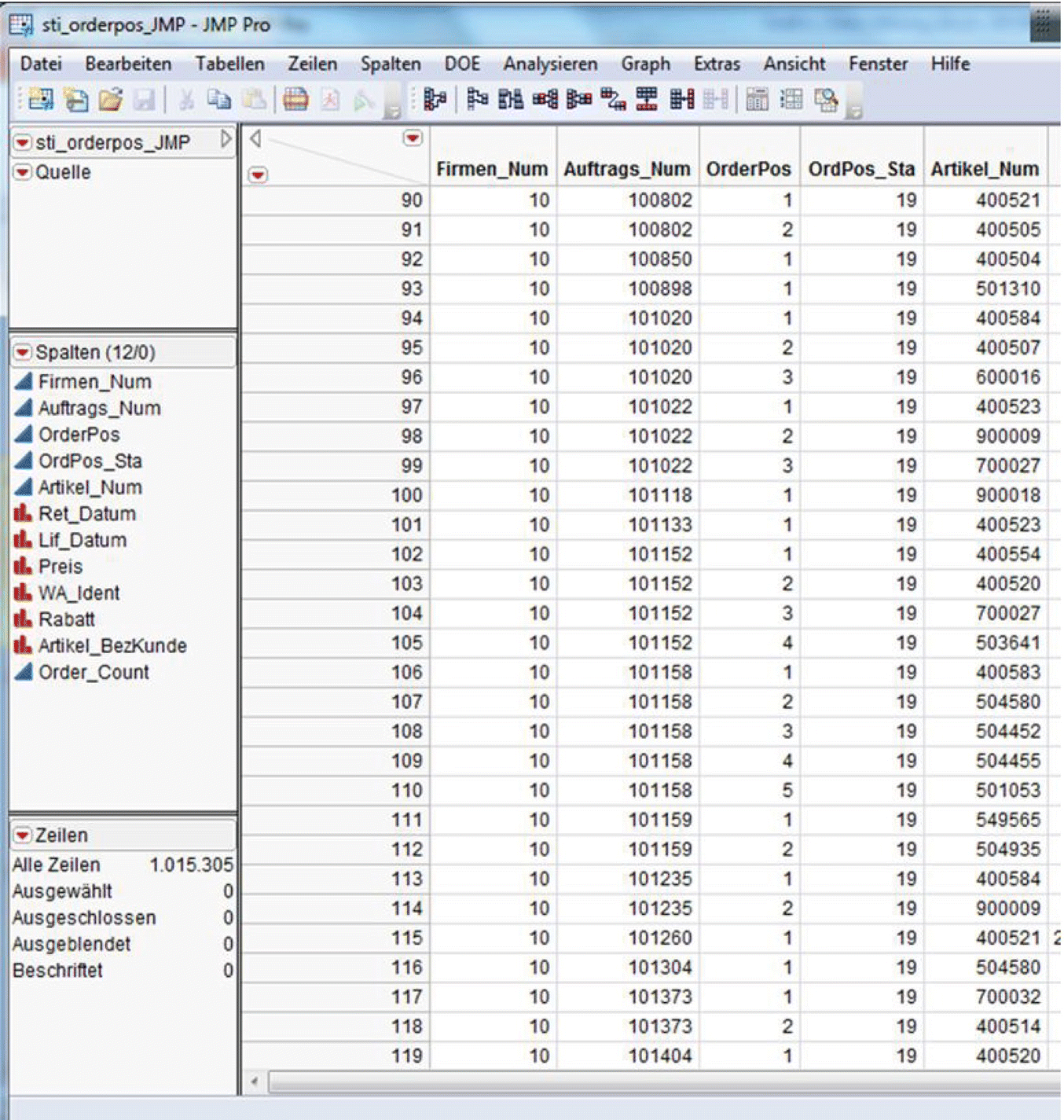Select Lif_Datum in the columns list

(x=83, y=540)
